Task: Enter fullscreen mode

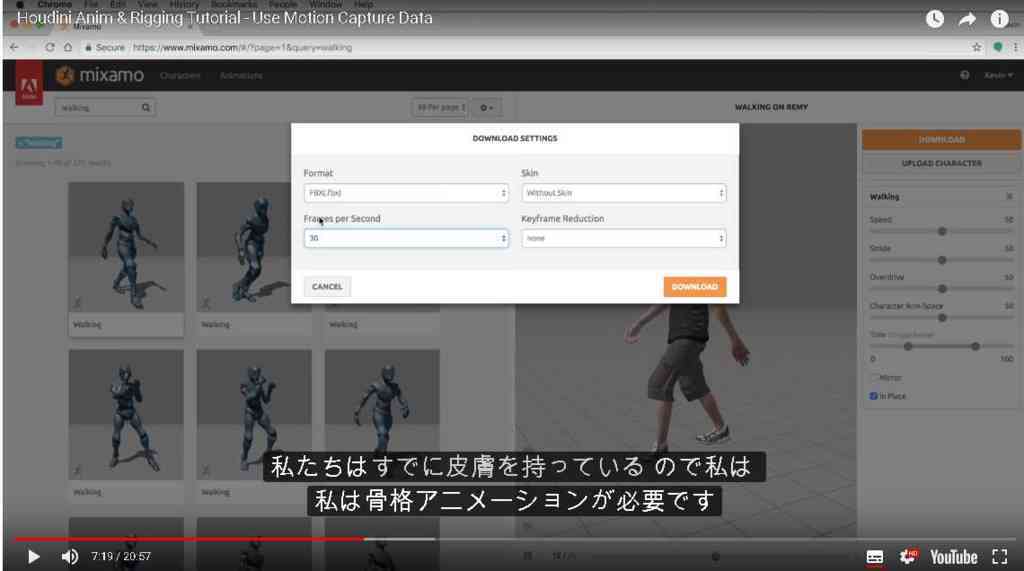Action: (x=999, y=557)
